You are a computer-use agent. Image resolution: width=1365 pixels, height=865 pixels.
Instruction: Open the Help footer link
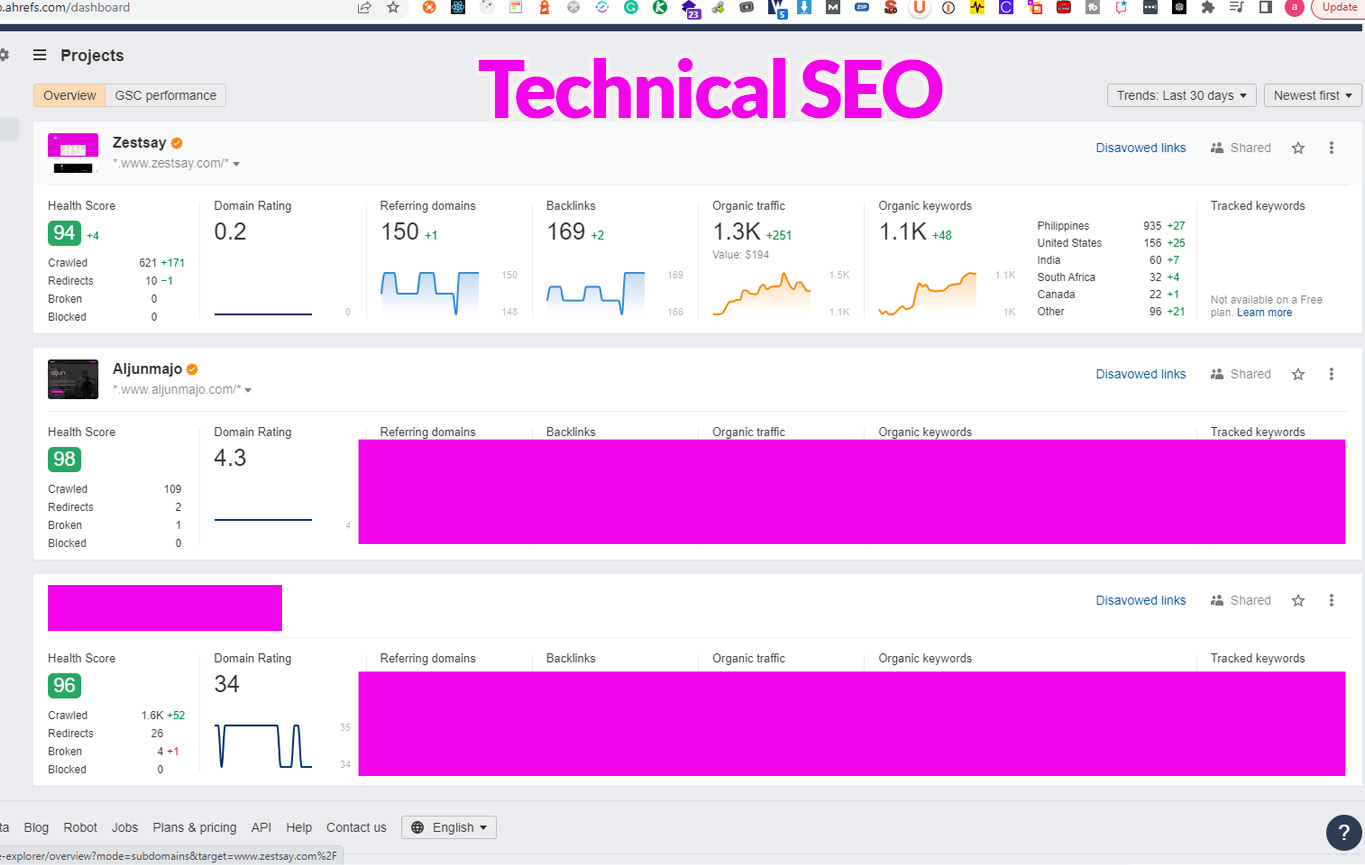[299, 828]
